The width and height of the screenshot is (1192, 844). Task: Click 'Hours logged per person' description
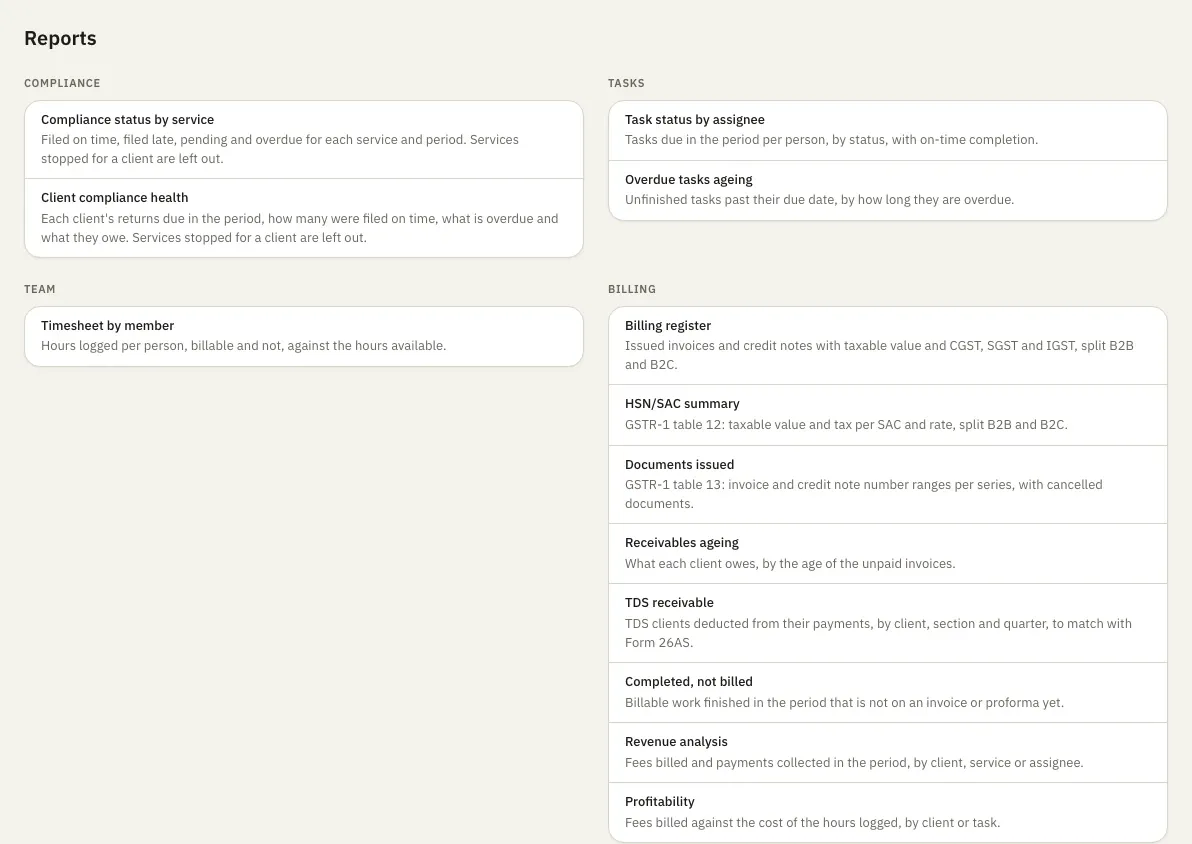click(243, 346)
